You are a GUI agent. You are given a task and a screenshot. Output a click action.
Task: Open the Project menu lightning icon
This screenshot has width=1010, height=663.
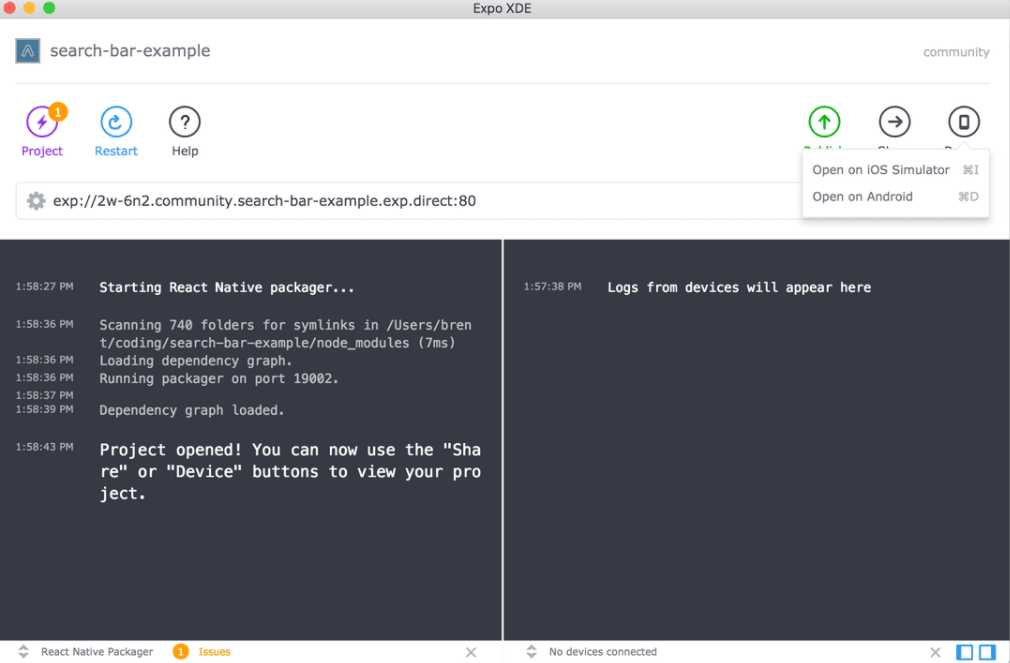point(41,121)
